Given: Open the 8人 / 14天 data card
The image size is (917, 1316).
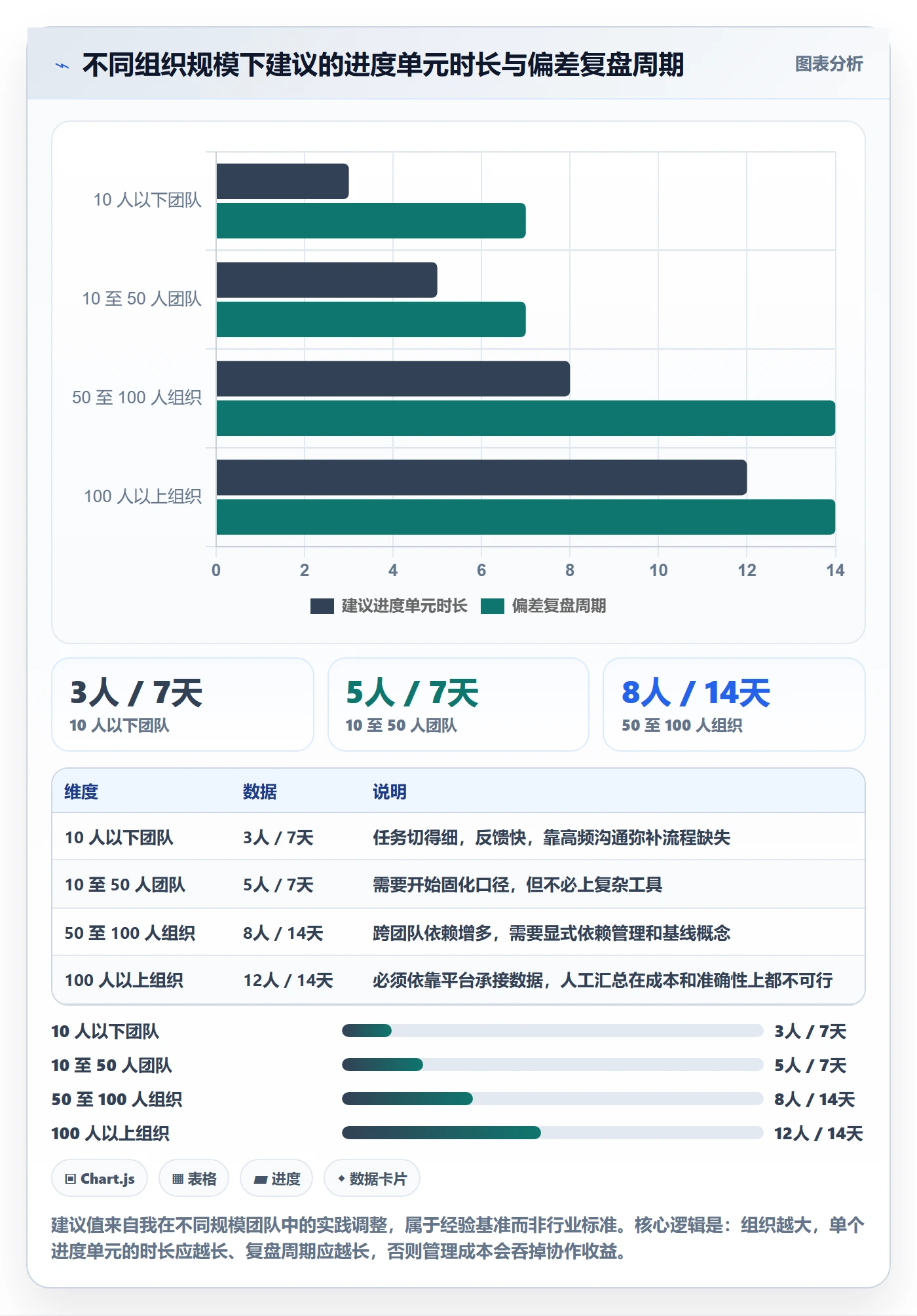Looking at the screenshot, I should pos(734,704).
